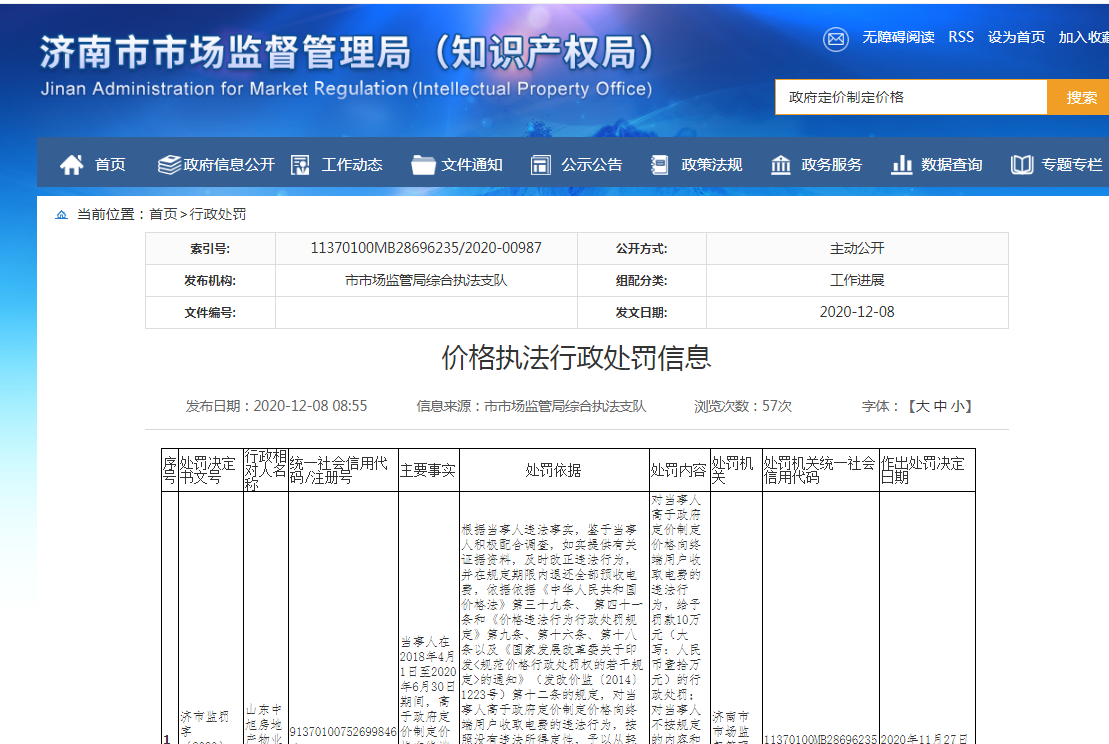Click the envelope mail icon at top
The image size is (1109, 744).
coord(835,38)
